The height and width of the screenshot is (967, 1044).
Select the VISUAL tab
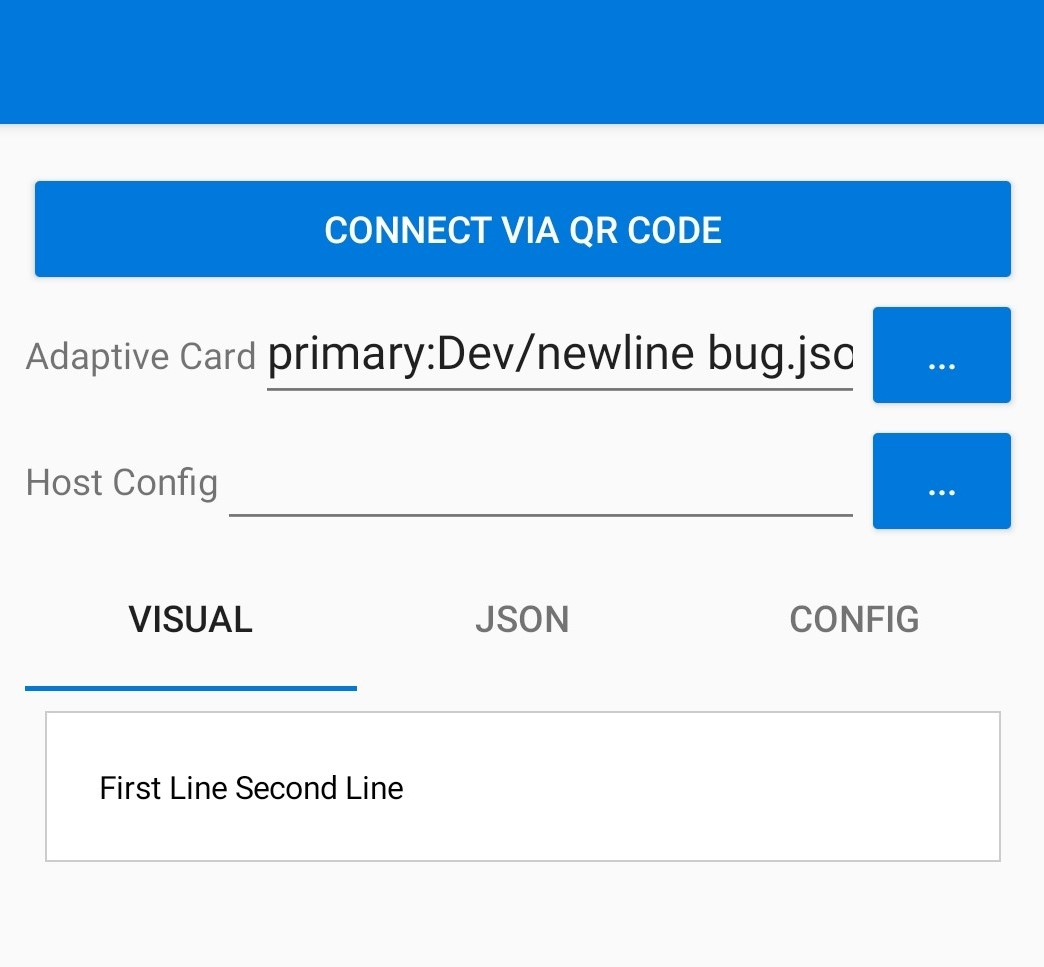pos(190,619)
